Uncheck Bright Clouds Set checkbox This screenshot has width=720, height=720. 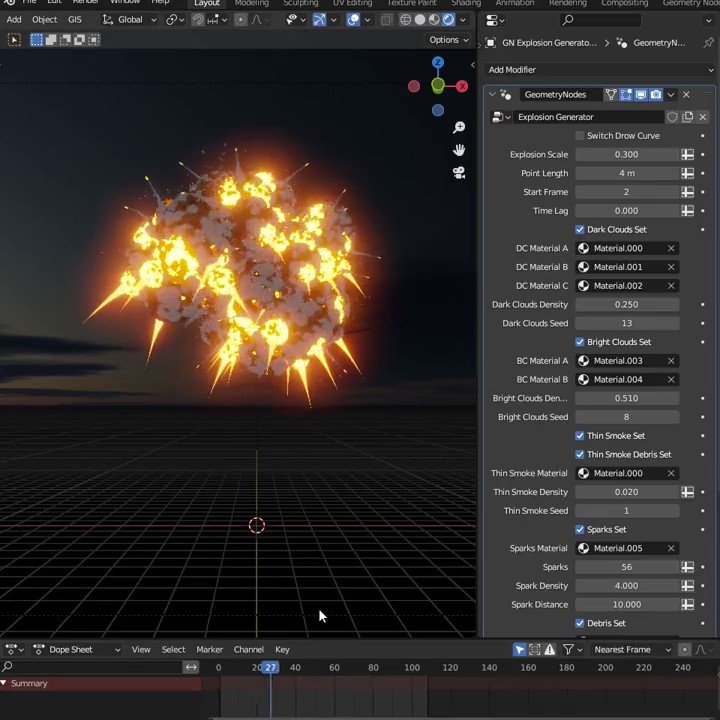(579, 342)
